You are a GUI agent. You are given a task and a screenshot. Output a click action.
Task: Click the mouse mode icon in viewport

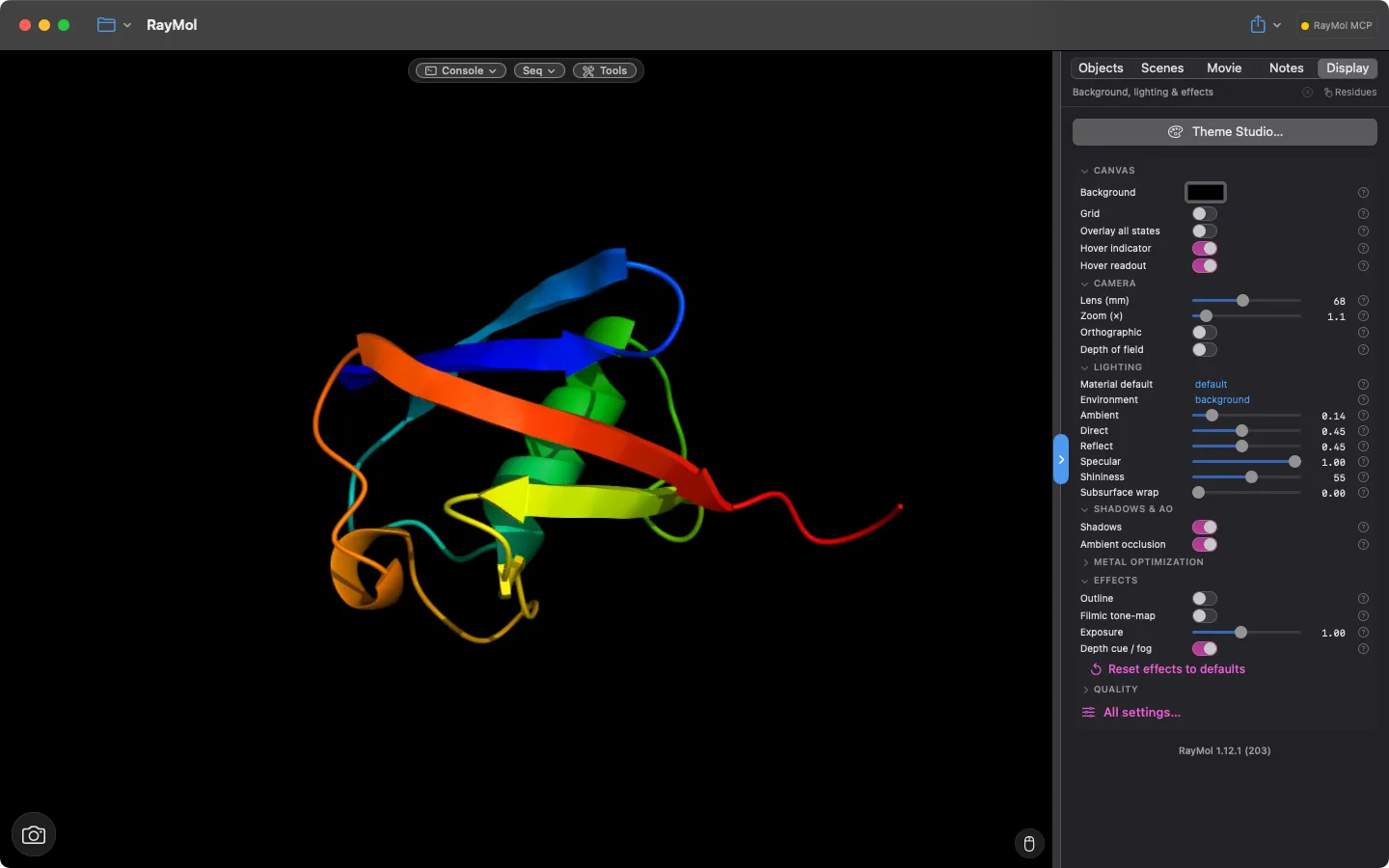coord(1029,844)
